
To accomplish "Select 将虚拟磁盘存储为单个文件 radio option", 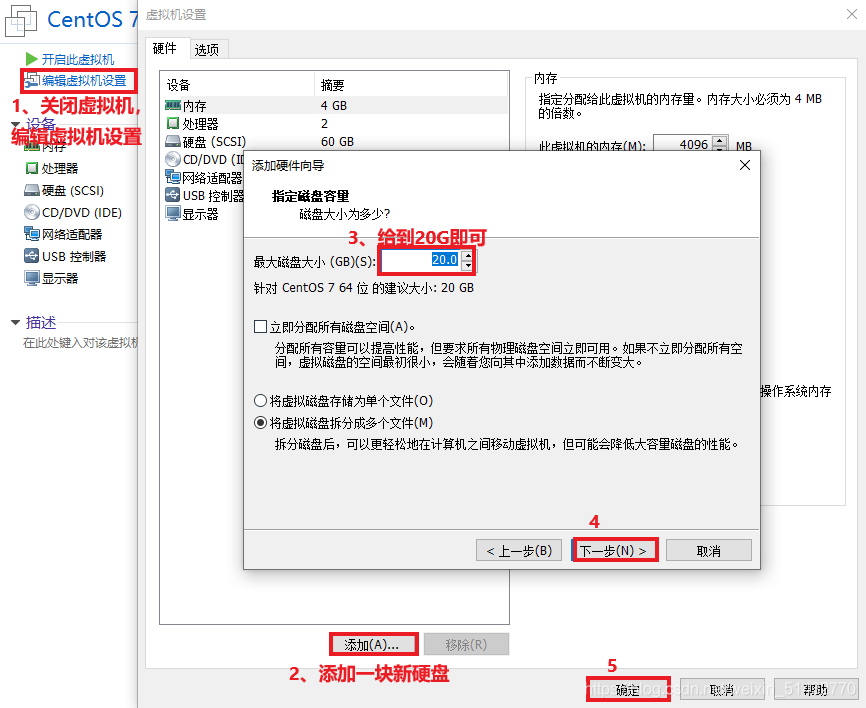I will click(x=260, y=400).
